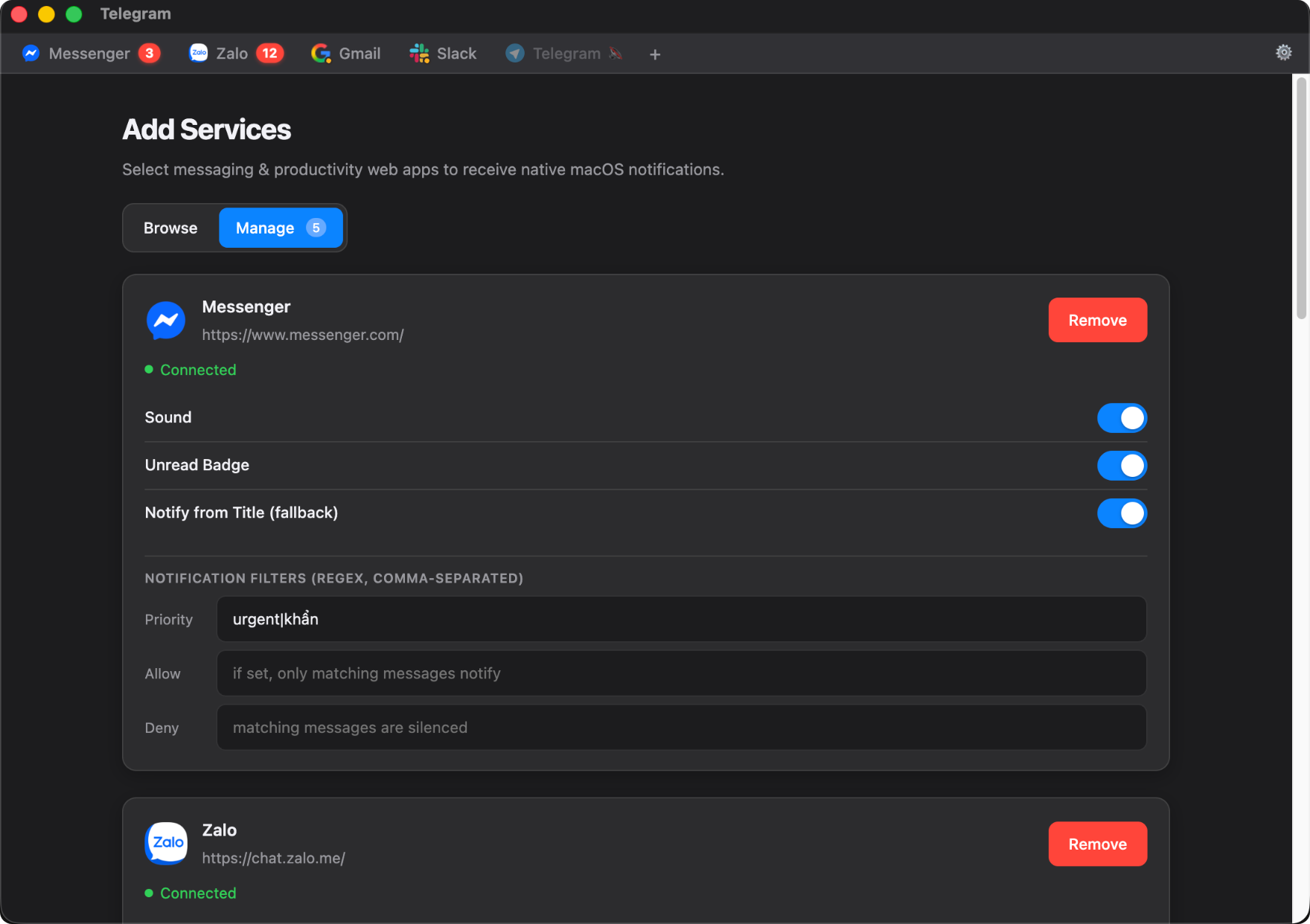Click the Manage count badge 5

pyautogui.click(x=316, y=228)
